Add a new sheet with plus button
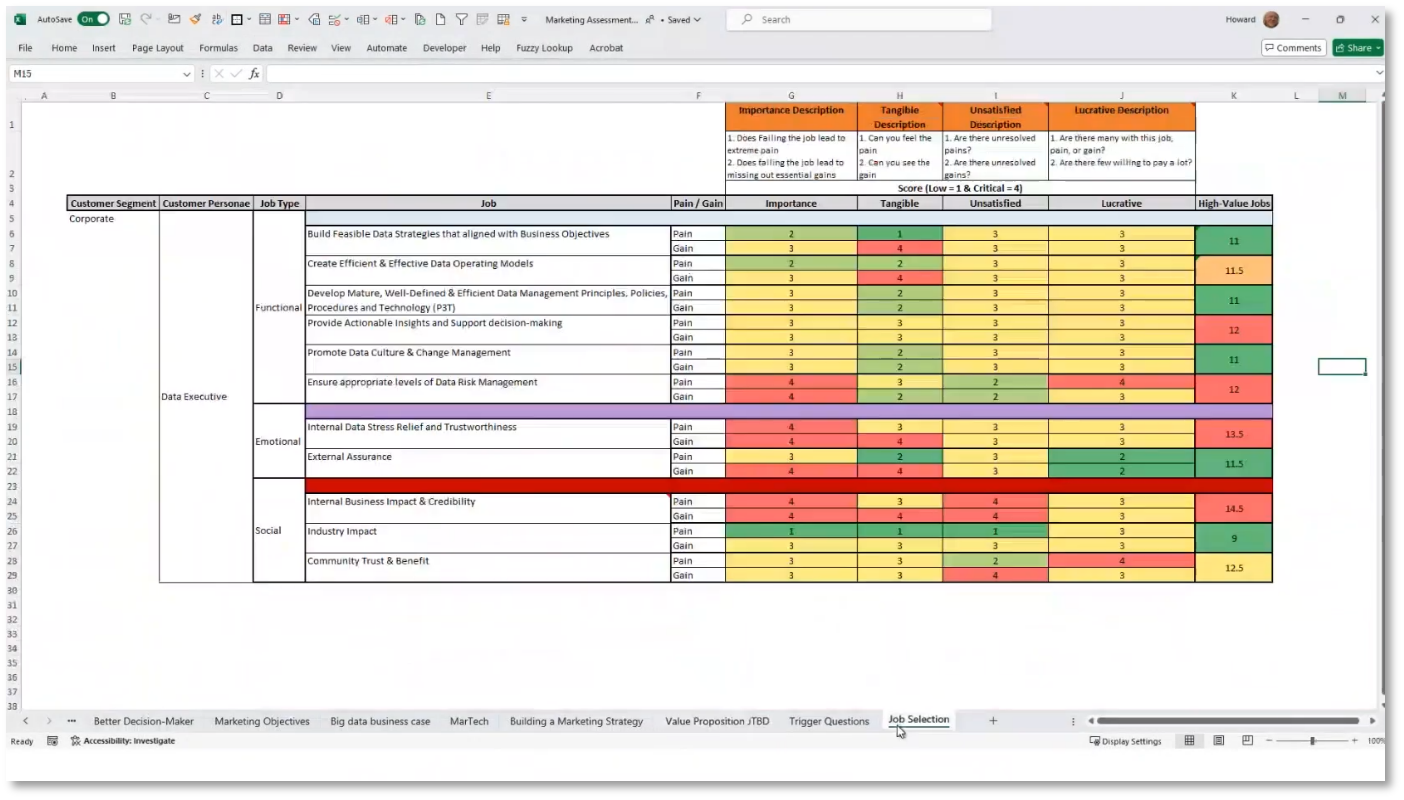1404x800 pixels. [x=993, y=721]
